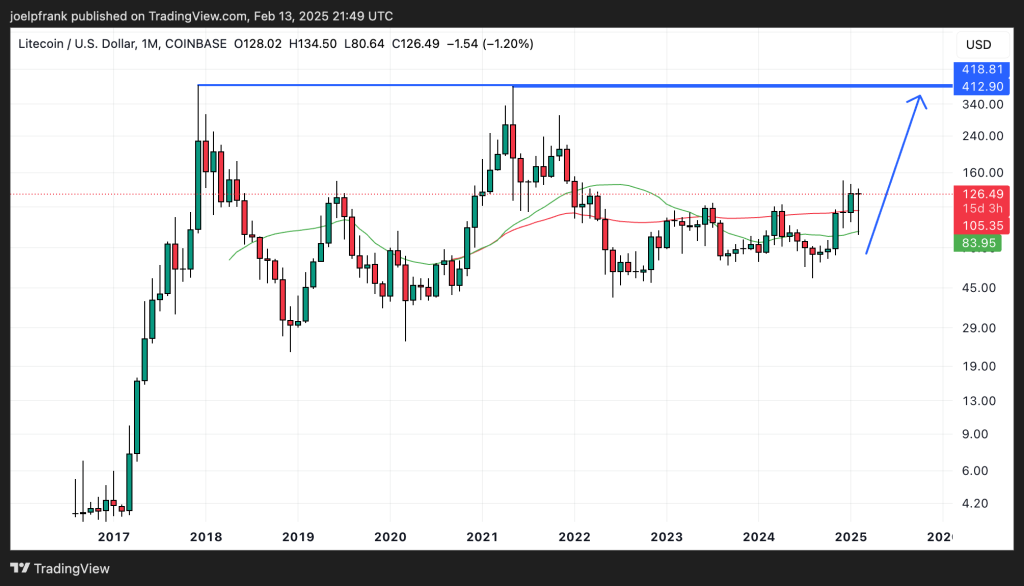
Task: Click the "TradingView" wordmark in the footer
Action: tap(72, 568)
